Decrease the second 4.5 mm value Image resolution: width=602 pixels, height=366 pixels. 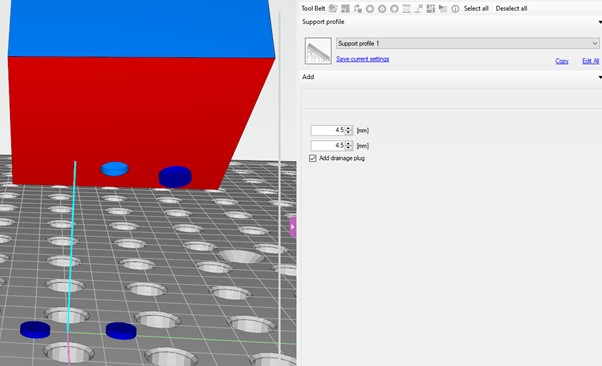[x=348, y=148]
